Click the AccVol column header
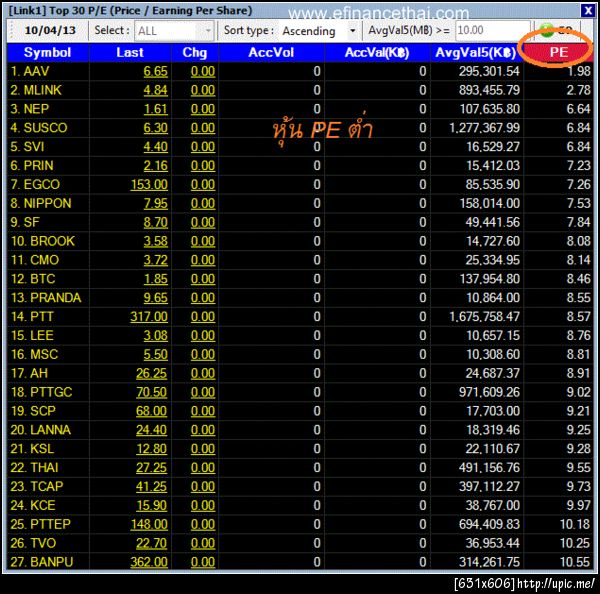This screenshot has height=594, width=600. click(271, 52)
